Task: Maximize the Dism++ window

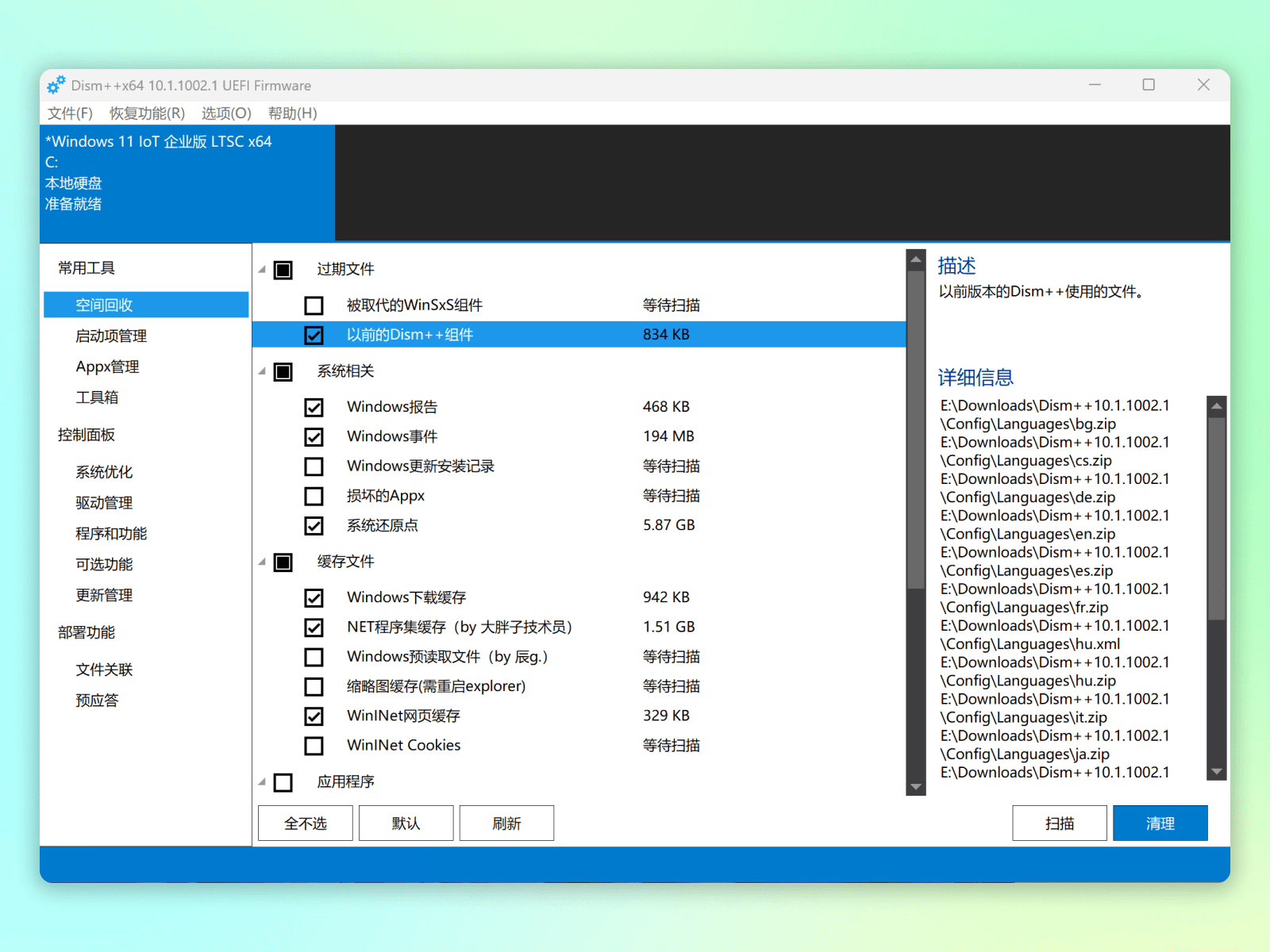Action: [1149, 85]
